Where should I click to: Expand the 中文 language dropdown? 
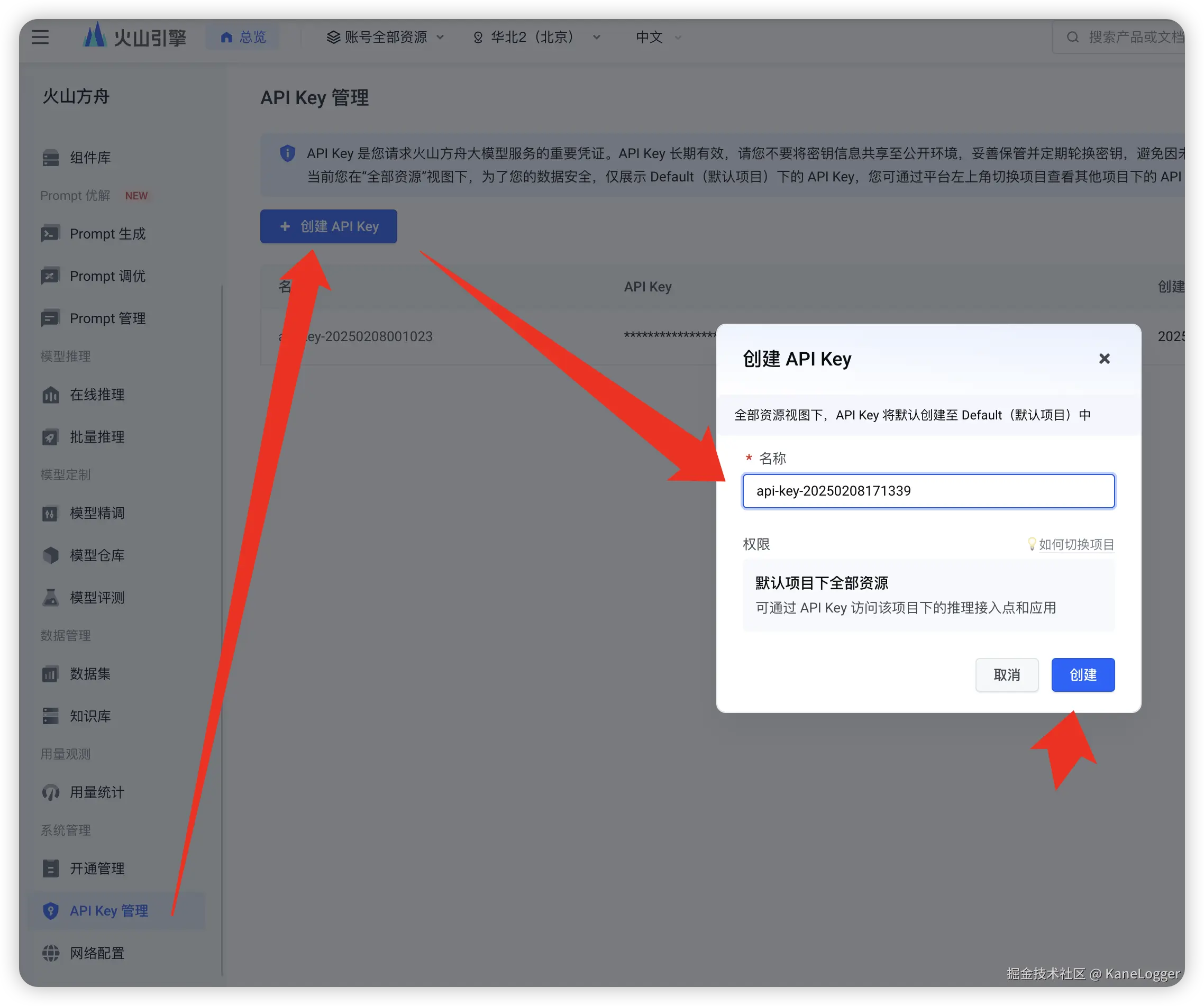click(x=658, y=37)
